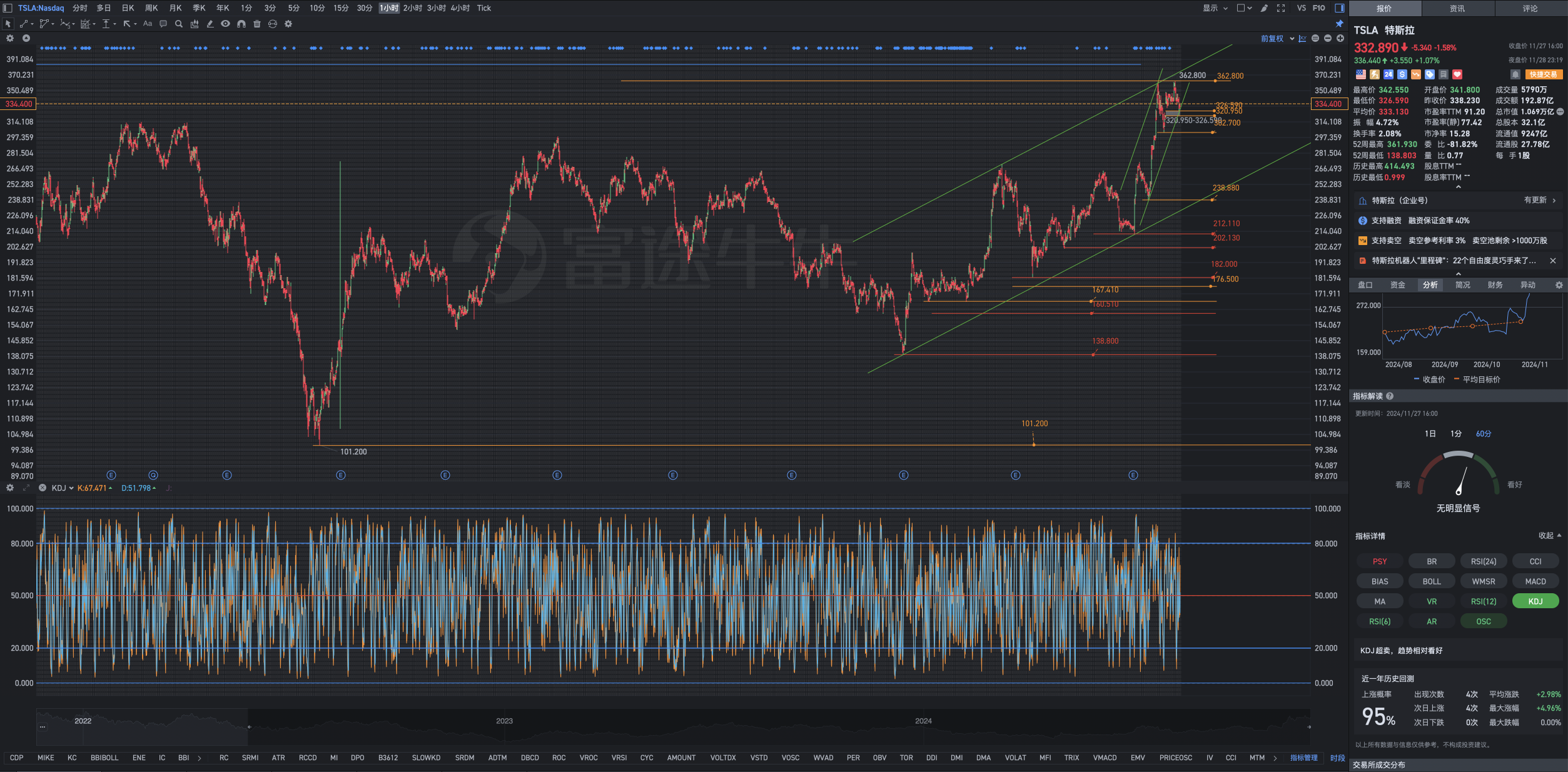Select the MACD indicator pill

[1535, 581]
